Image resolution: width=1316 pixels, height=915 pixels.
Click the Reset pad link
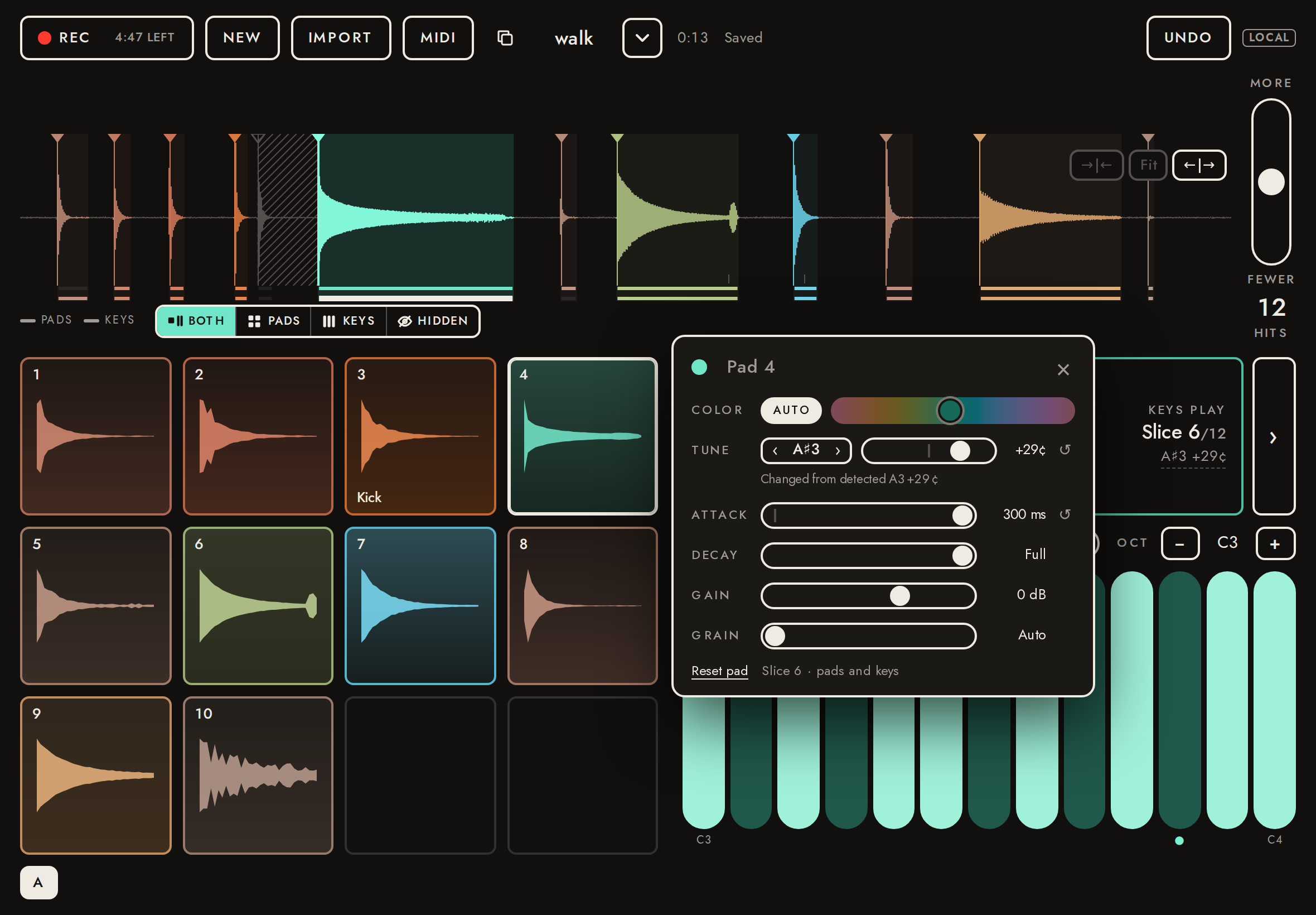pyautogui.click(x=719, y=671)
